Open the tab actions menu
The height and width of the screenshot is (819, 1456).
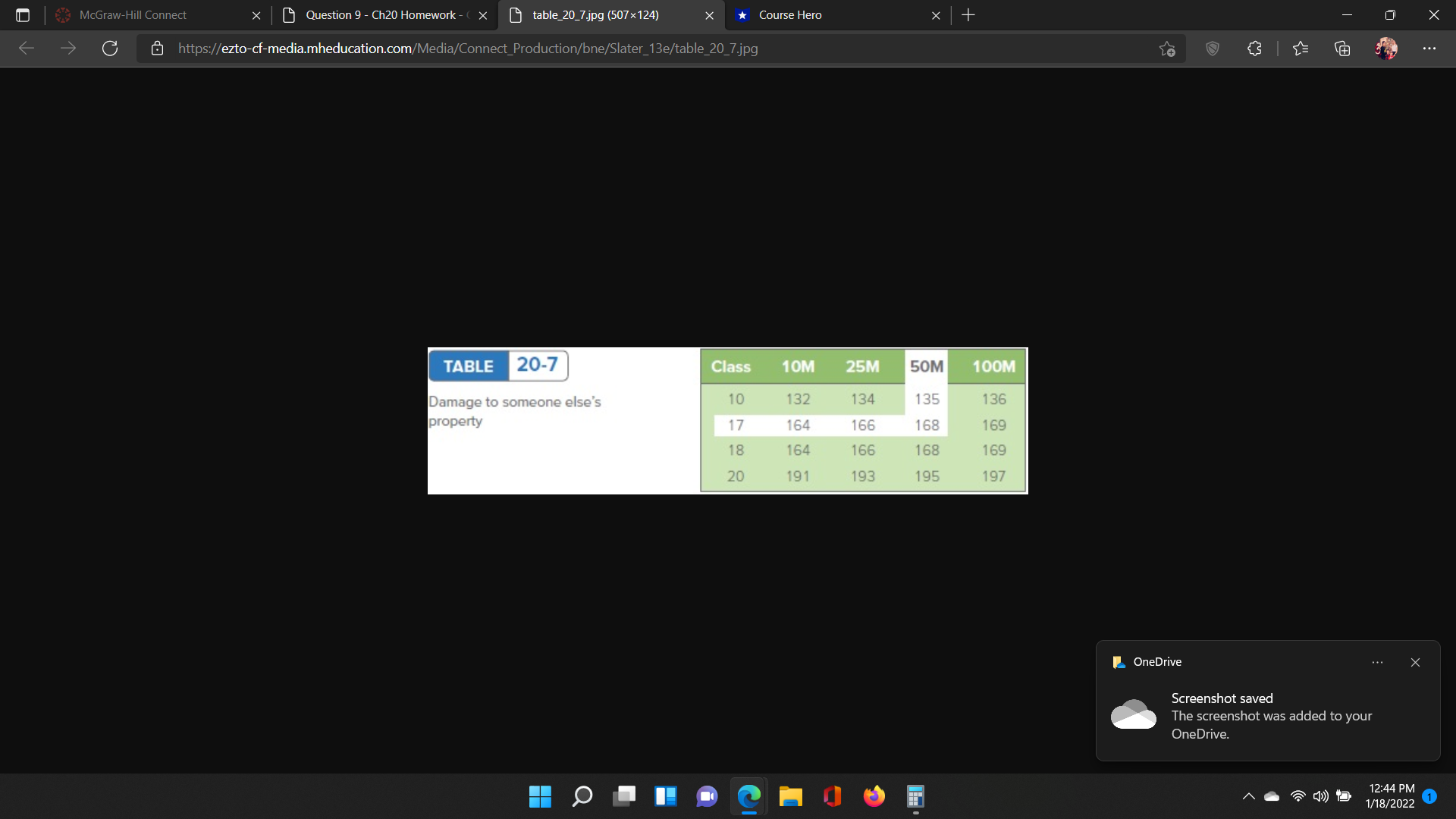[22, 14]
